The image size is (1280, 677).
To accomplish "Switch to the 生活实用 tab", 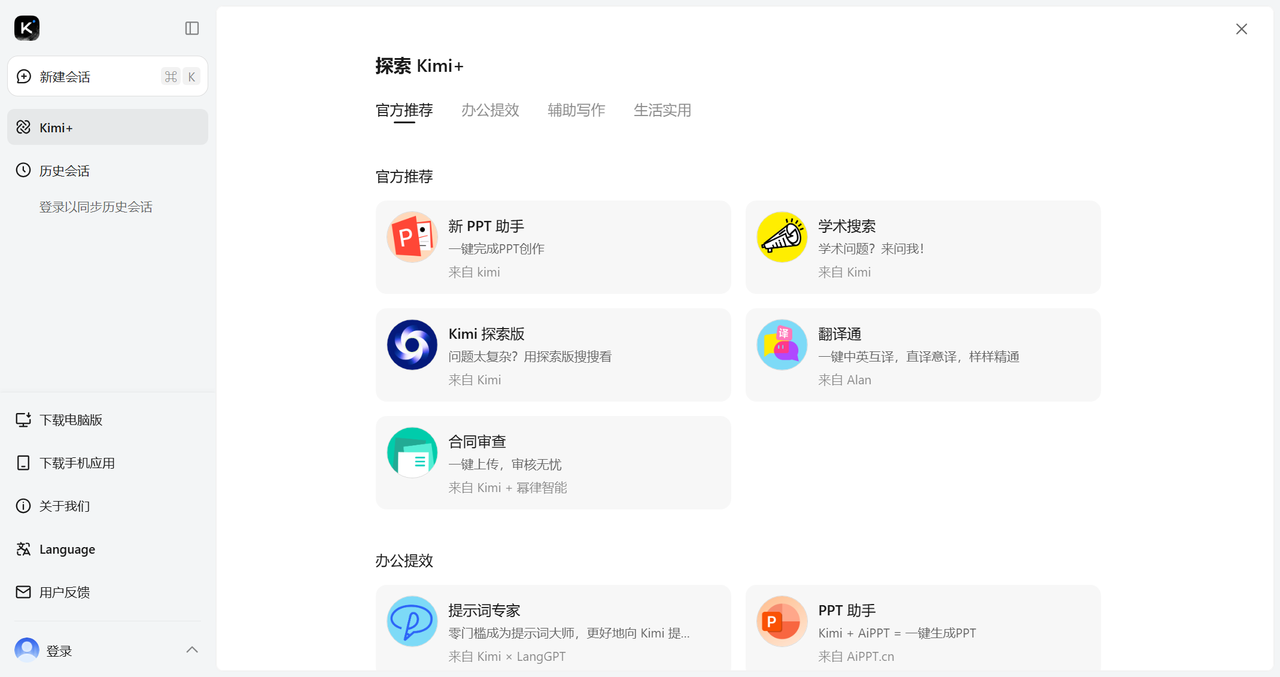I will (x=662, y=110).
